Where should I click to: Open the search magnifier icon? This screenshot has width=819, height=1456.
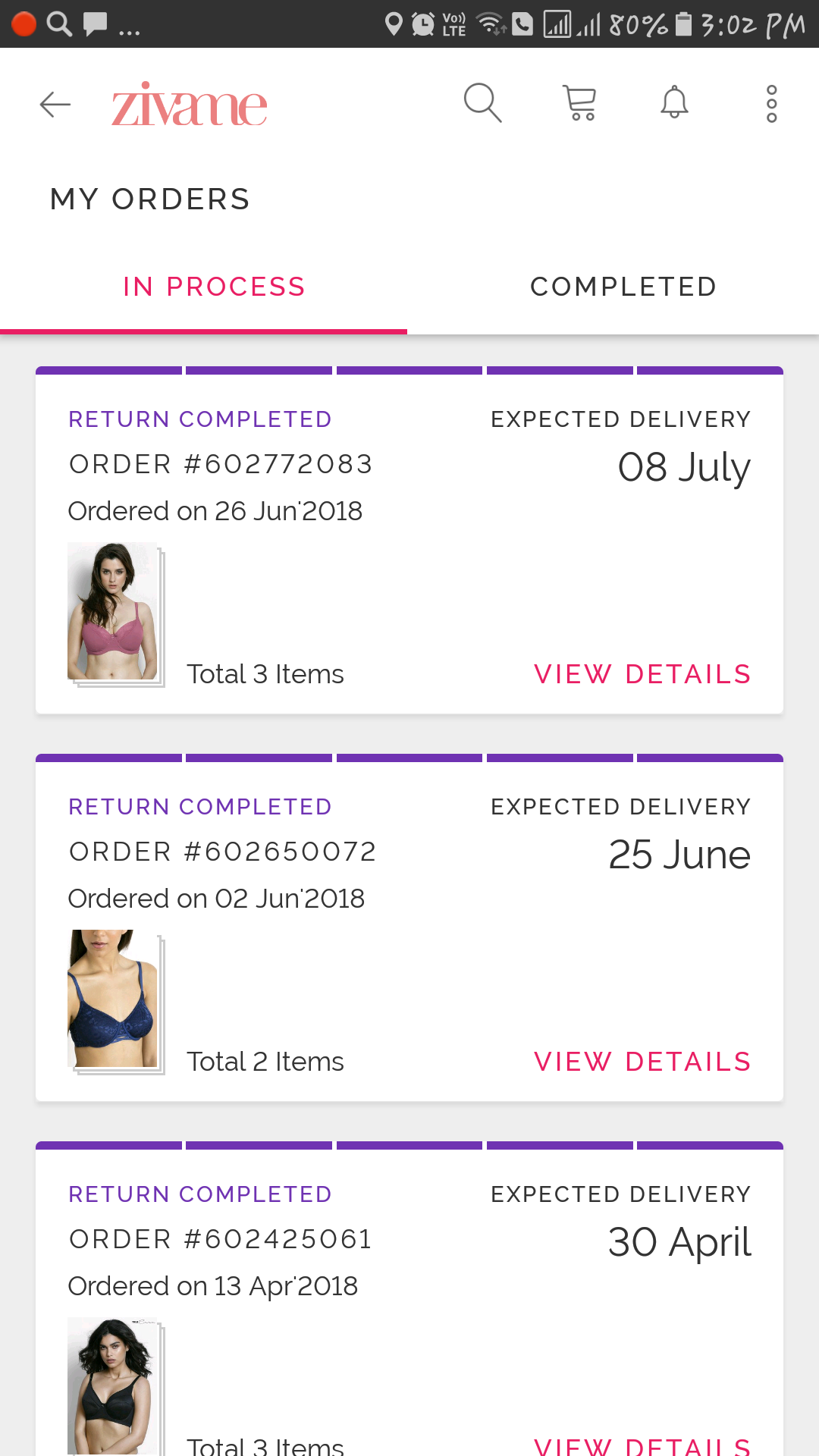tap(483, 102)
